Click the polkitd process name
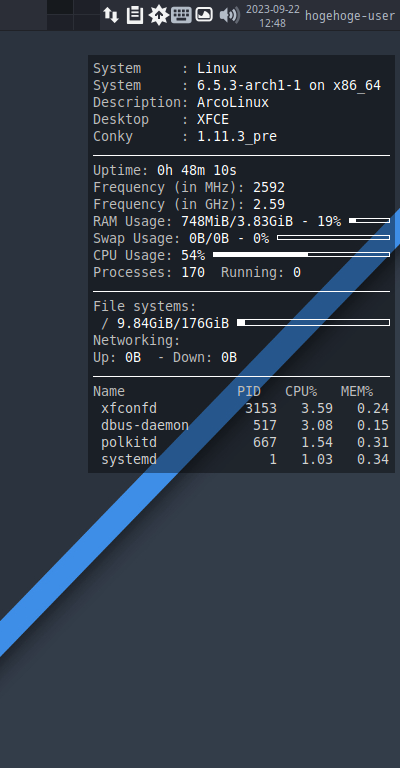This screenshot has width=400, height=768. pos(129,442)
